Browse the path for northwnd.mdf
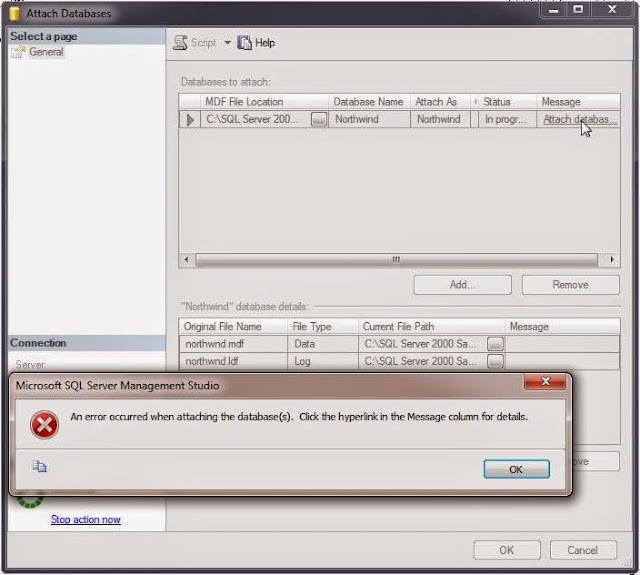The height and width of the screenshot is (575, 640). (495, 344)
